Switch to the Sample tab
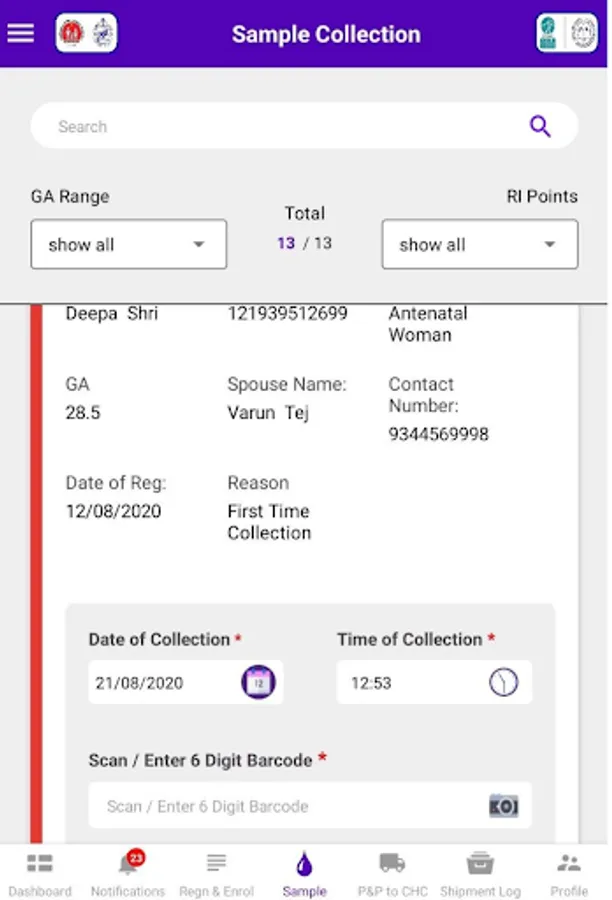 [x=305, y=872]
